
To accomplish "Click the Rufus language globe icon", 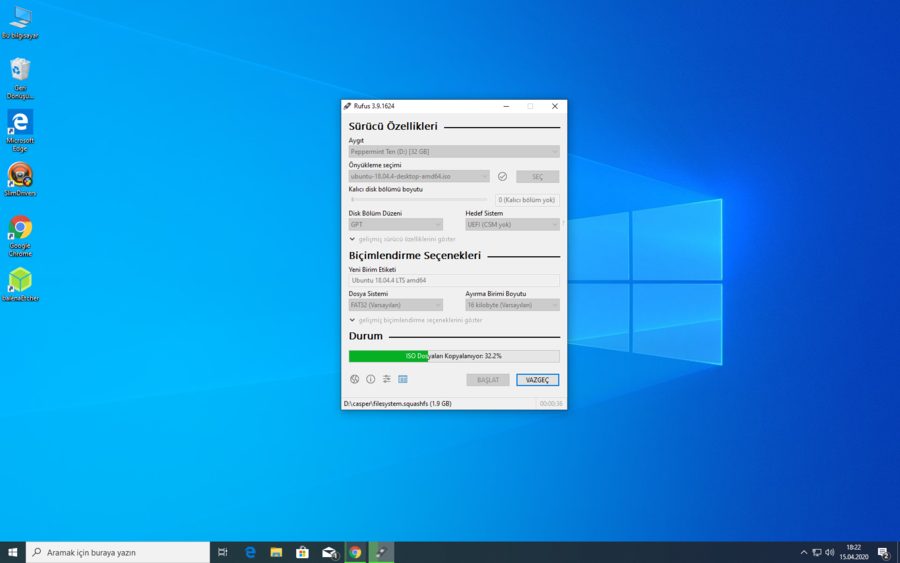I will pyautogui.click(x=354, y=380).
